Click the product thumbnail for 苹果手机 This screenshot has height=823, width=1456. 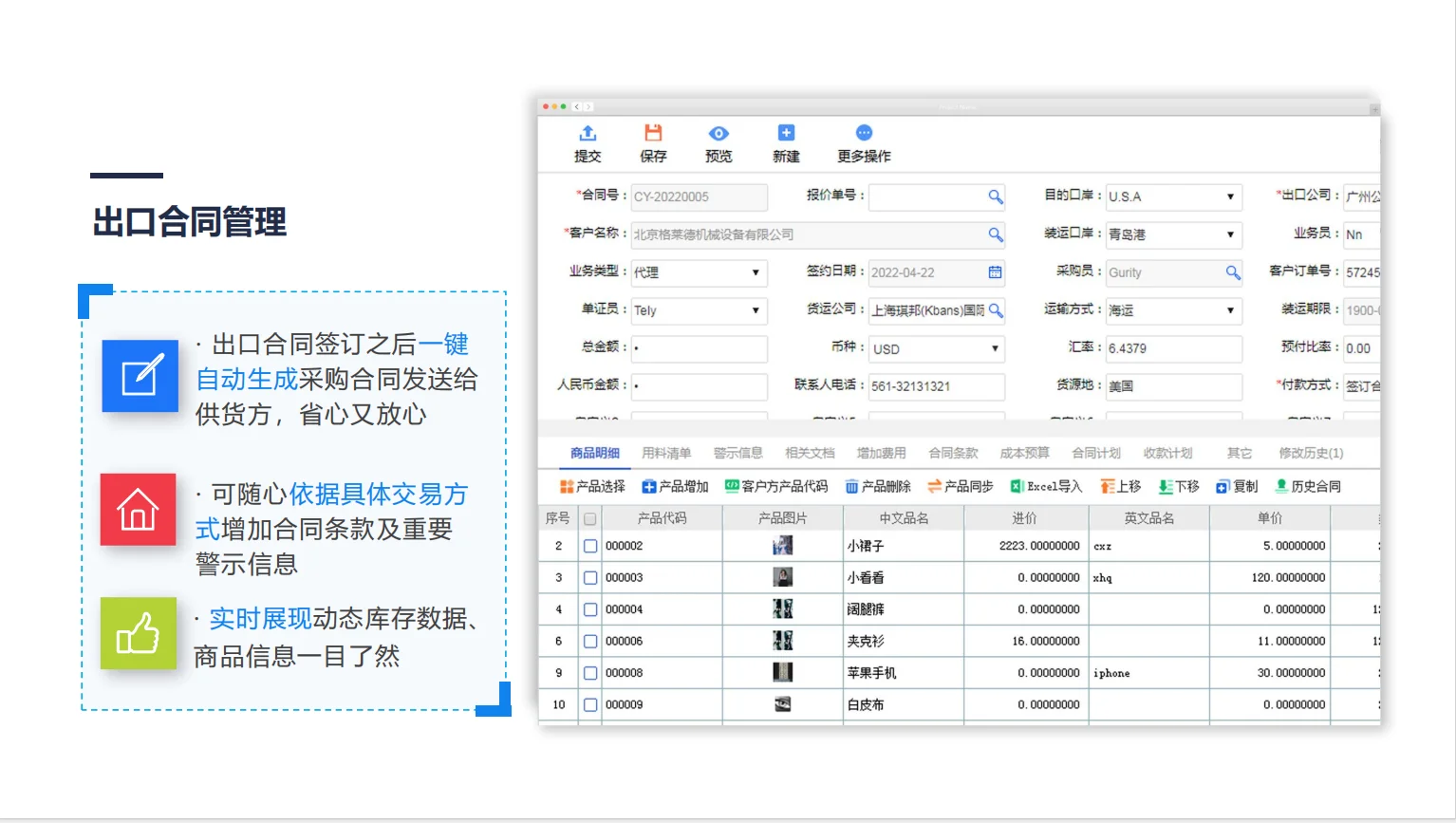782,672
